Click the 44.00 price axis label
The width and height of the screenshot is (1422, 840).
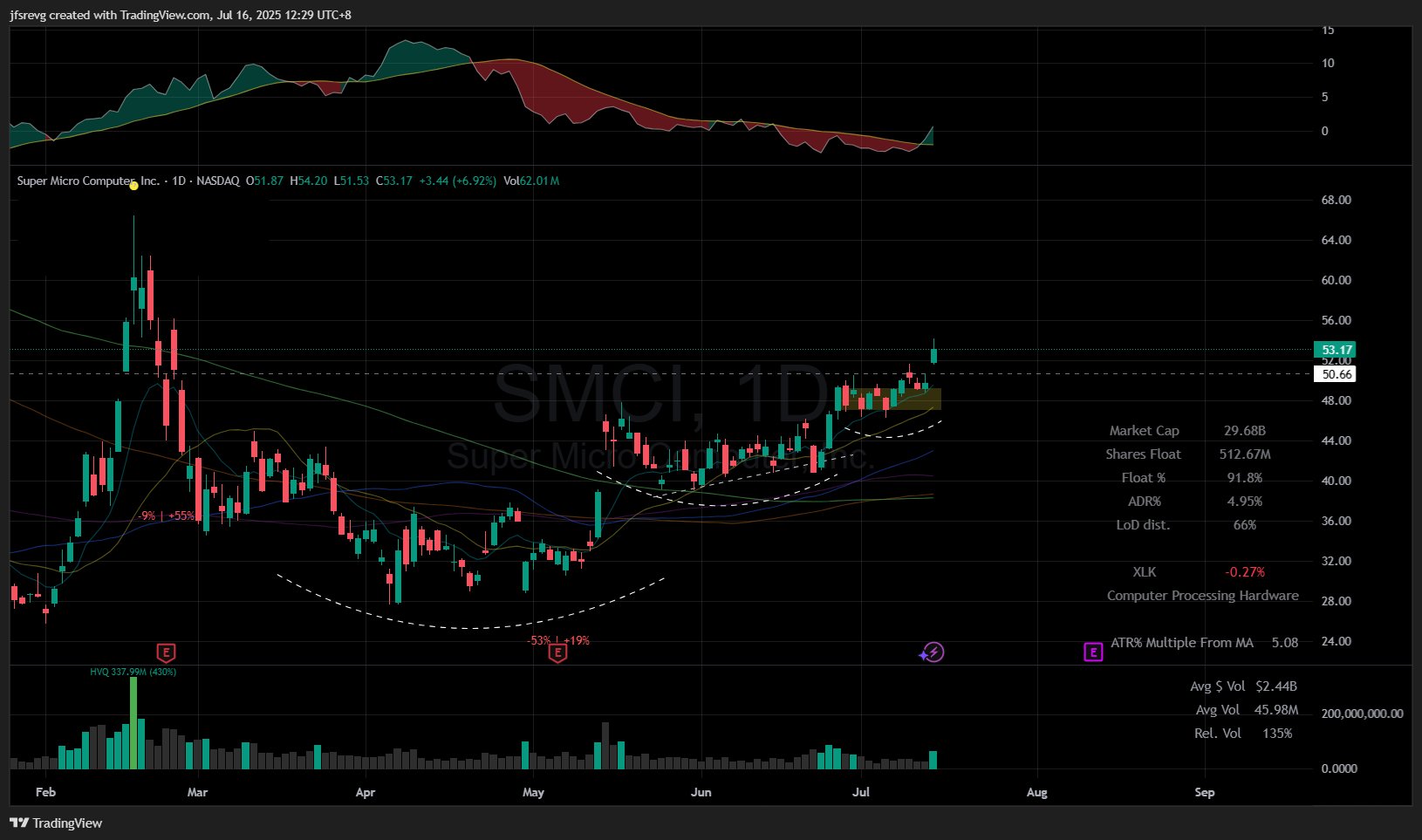[1336, 440]
